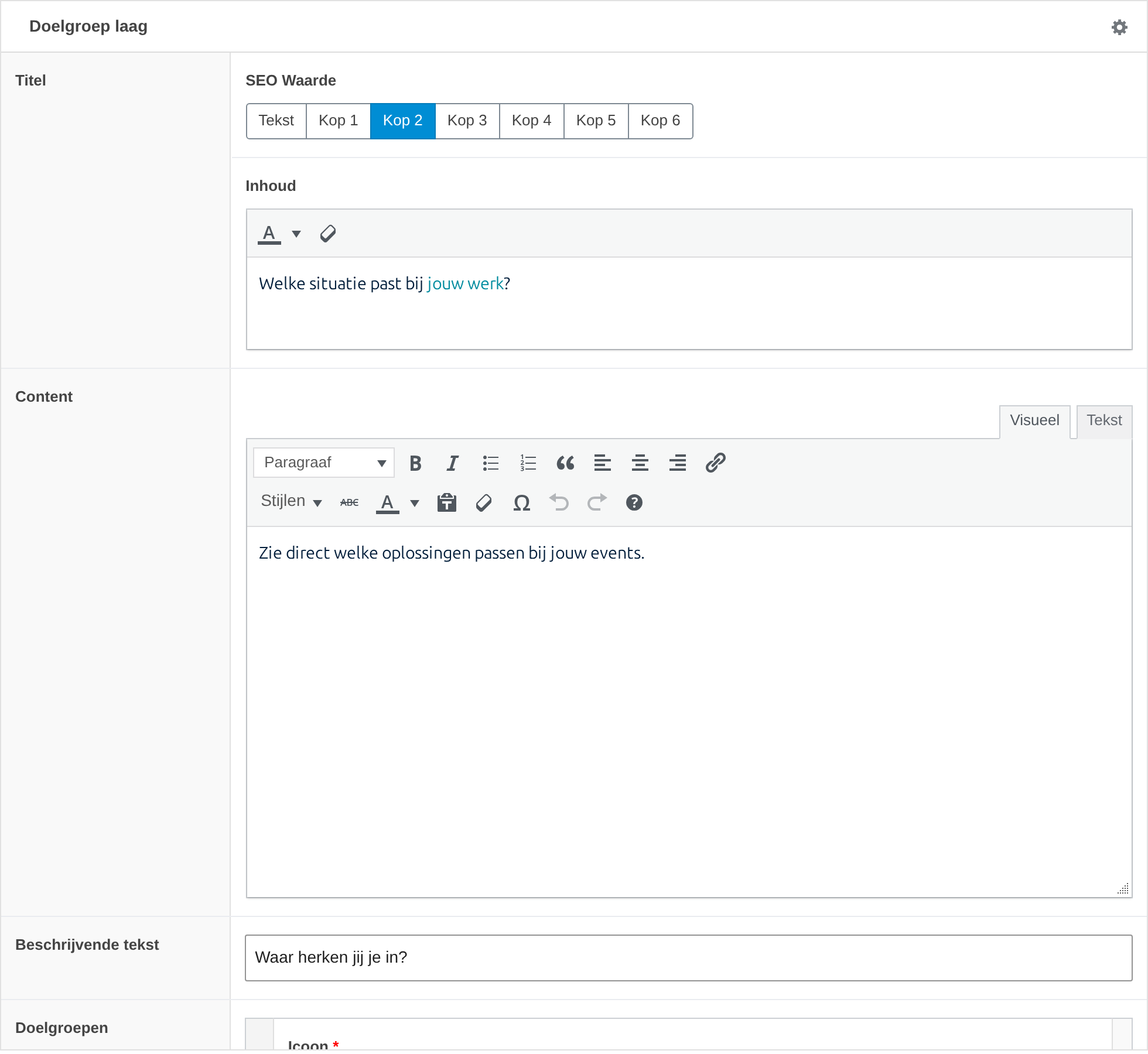The width and height of the screenshot is (1148, 1054).
Task: Redo the last edit
Action: pyautogui.click(x=597, y=502)
